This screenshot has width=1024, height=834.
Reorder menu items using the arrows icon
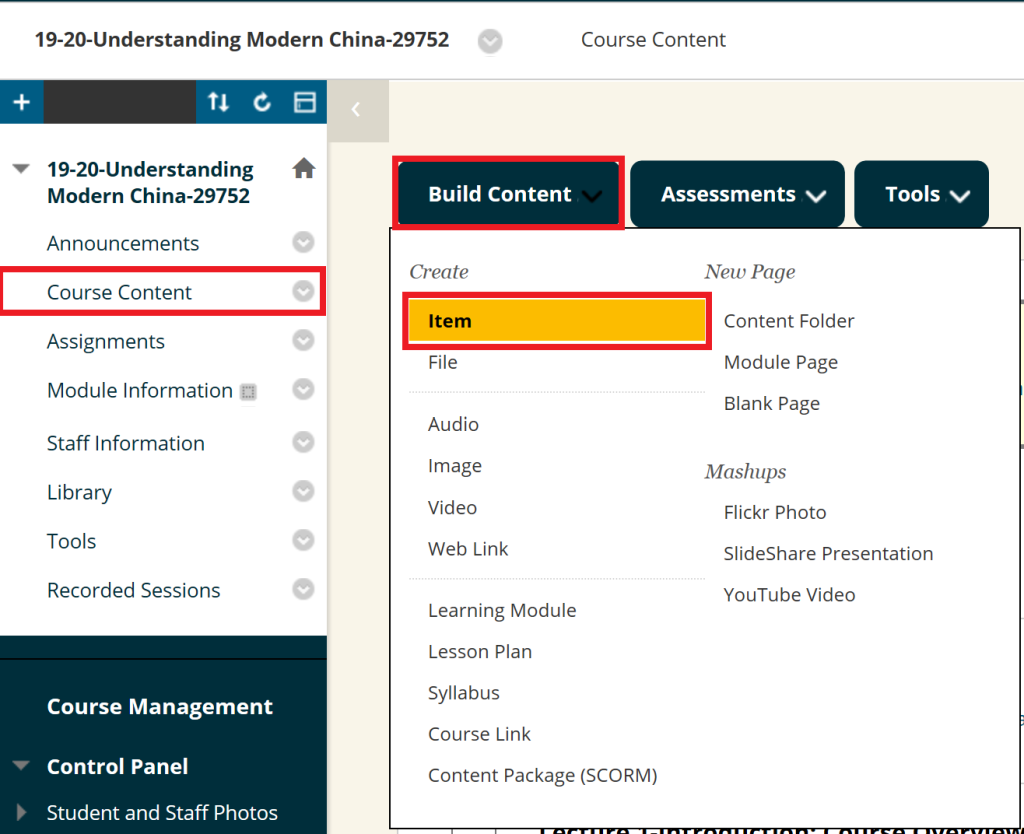[x=218, y=102]
